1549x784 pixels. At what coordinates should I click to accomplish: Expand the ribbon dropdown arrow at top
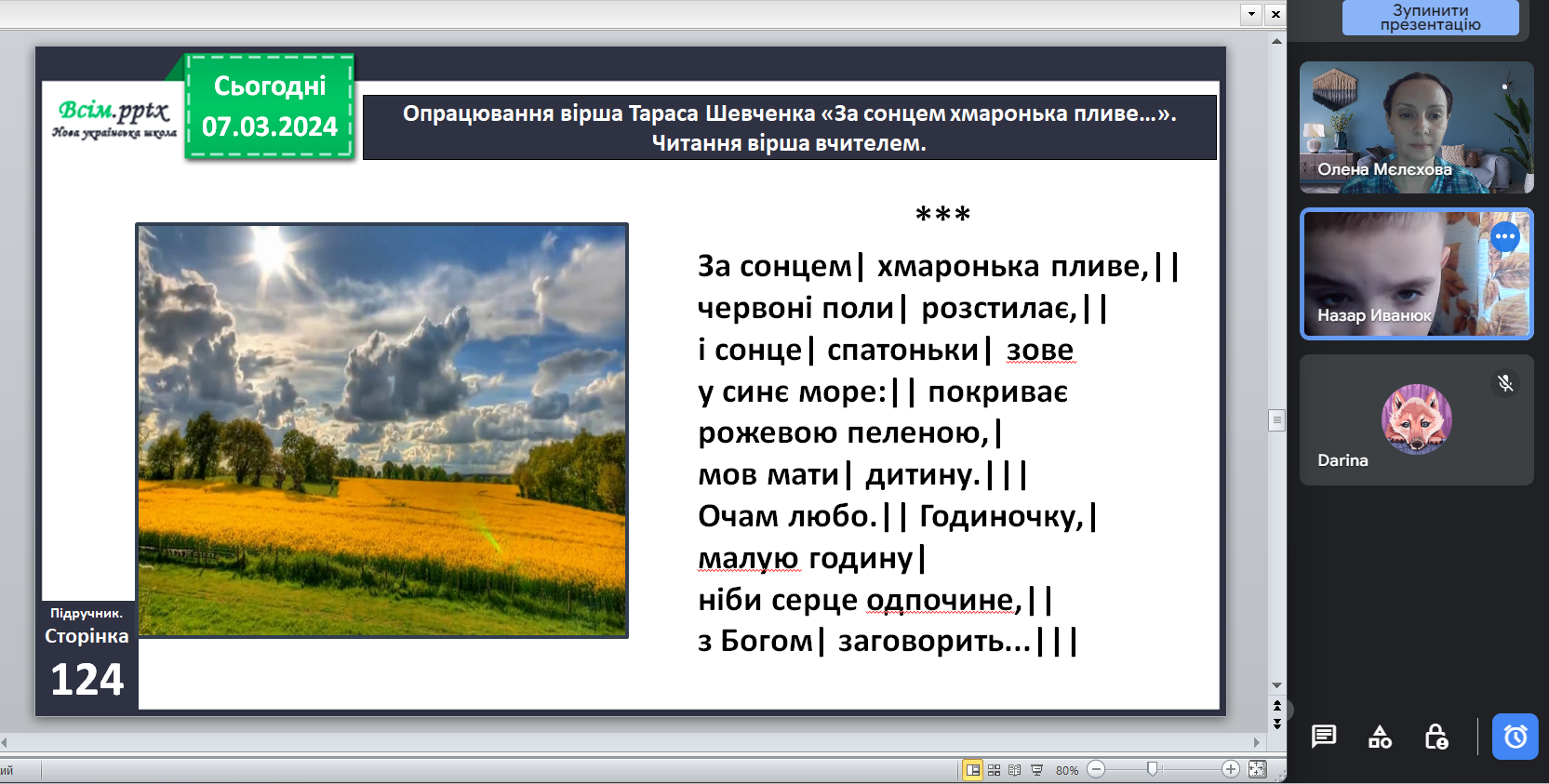point(1251,14)
